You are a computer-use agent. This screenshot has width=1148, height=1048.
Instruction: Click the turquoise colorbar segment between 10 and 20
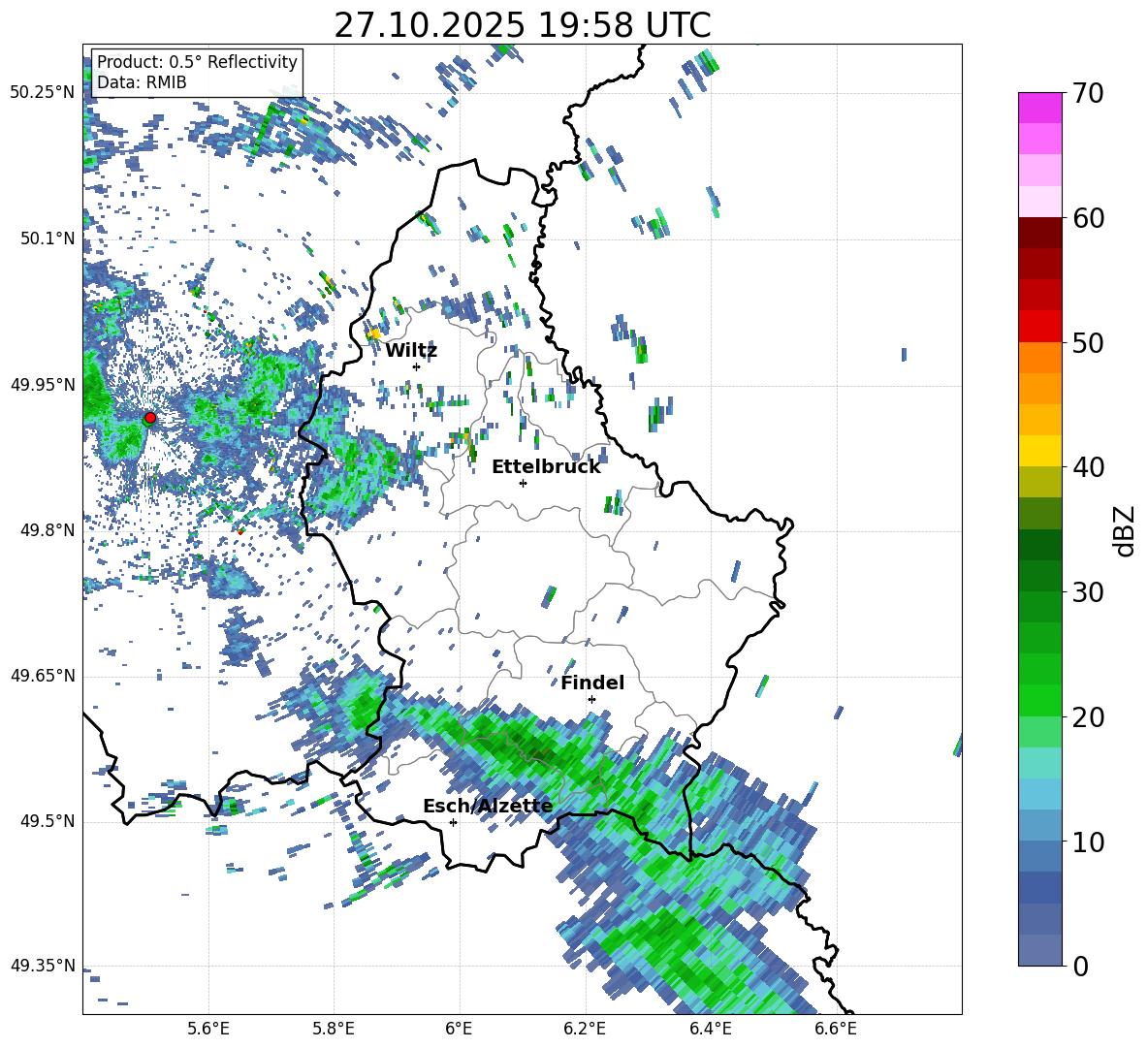click(1039, 763)
